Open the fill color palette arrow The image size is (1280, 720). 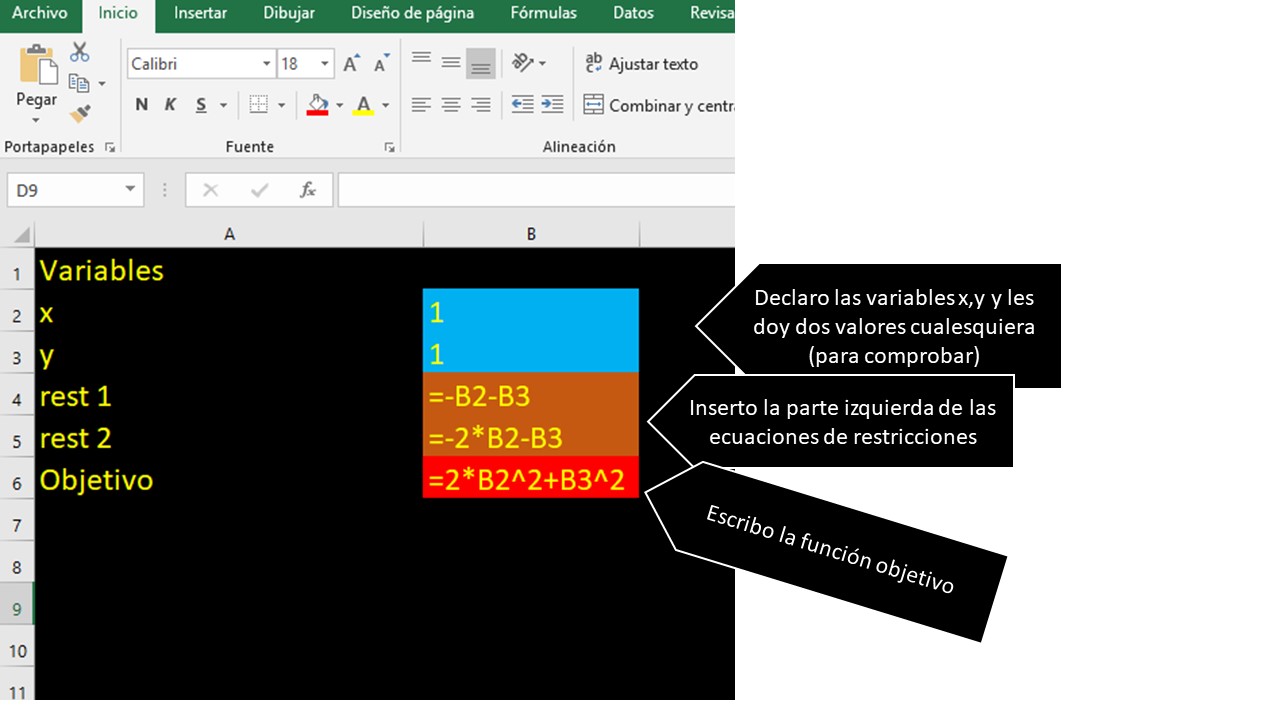(339, 105)
